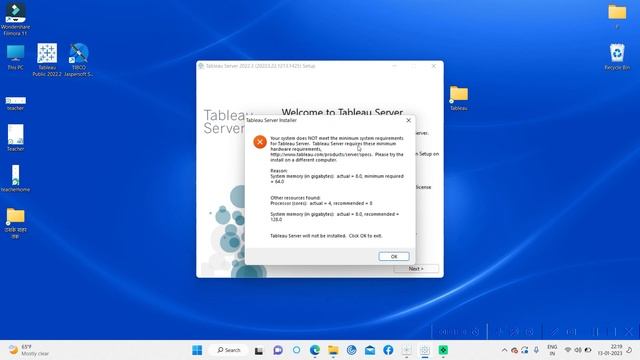Open Task View from the taskbar
640x360 pixels.
click(x=259, y=350)
